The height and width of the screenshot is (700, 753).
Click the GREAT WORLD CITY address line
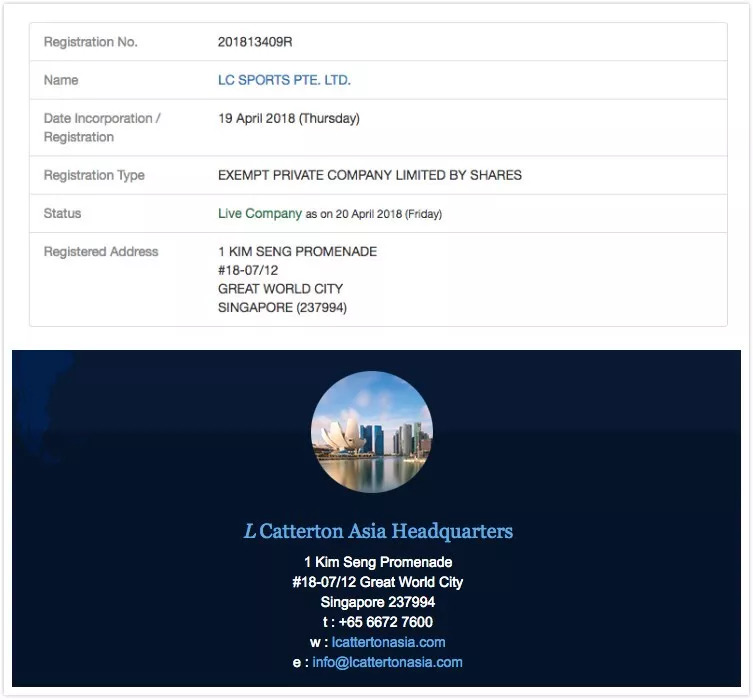[280, 289]
